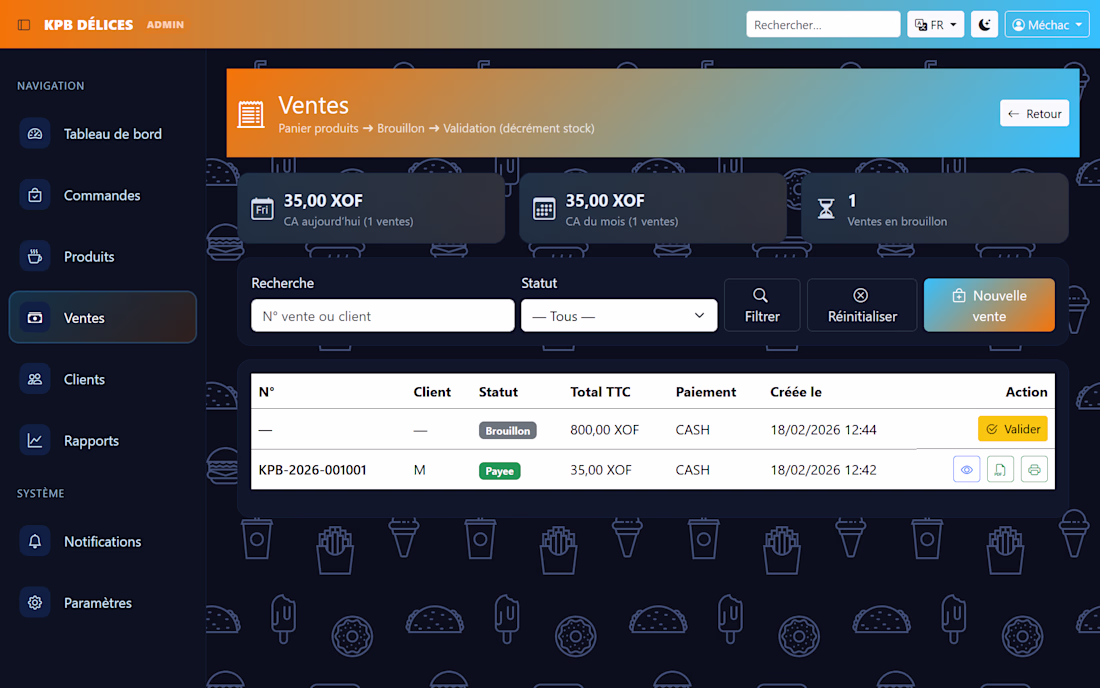The image size is (1100, 688).
Task: Click the Statut column header
Action: pyautogui.click(x=498, y=392)
